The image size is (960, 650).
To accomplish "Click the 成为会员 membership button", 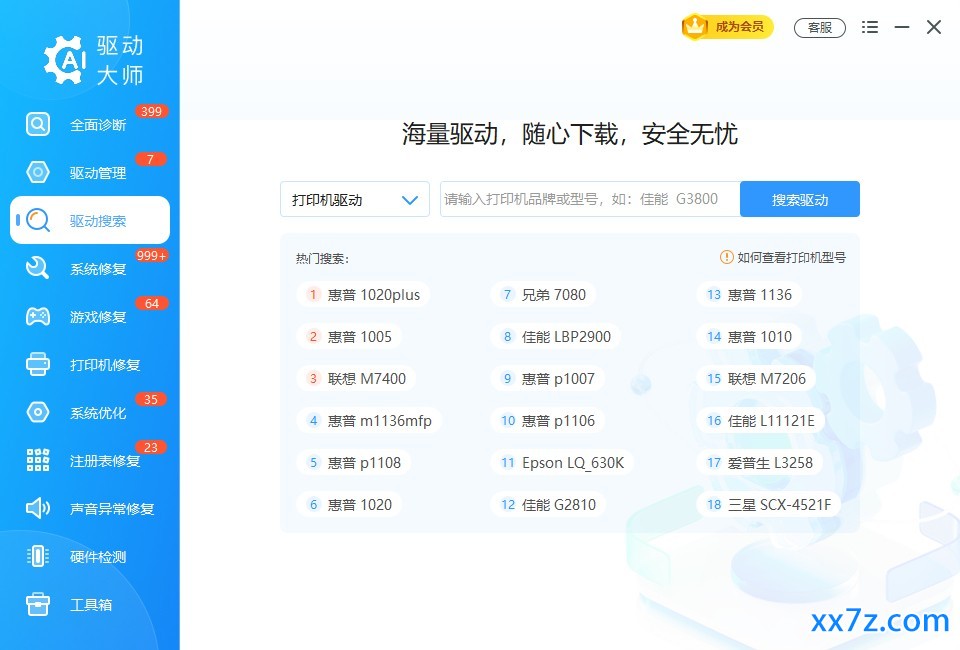I will tap(727, 27).
